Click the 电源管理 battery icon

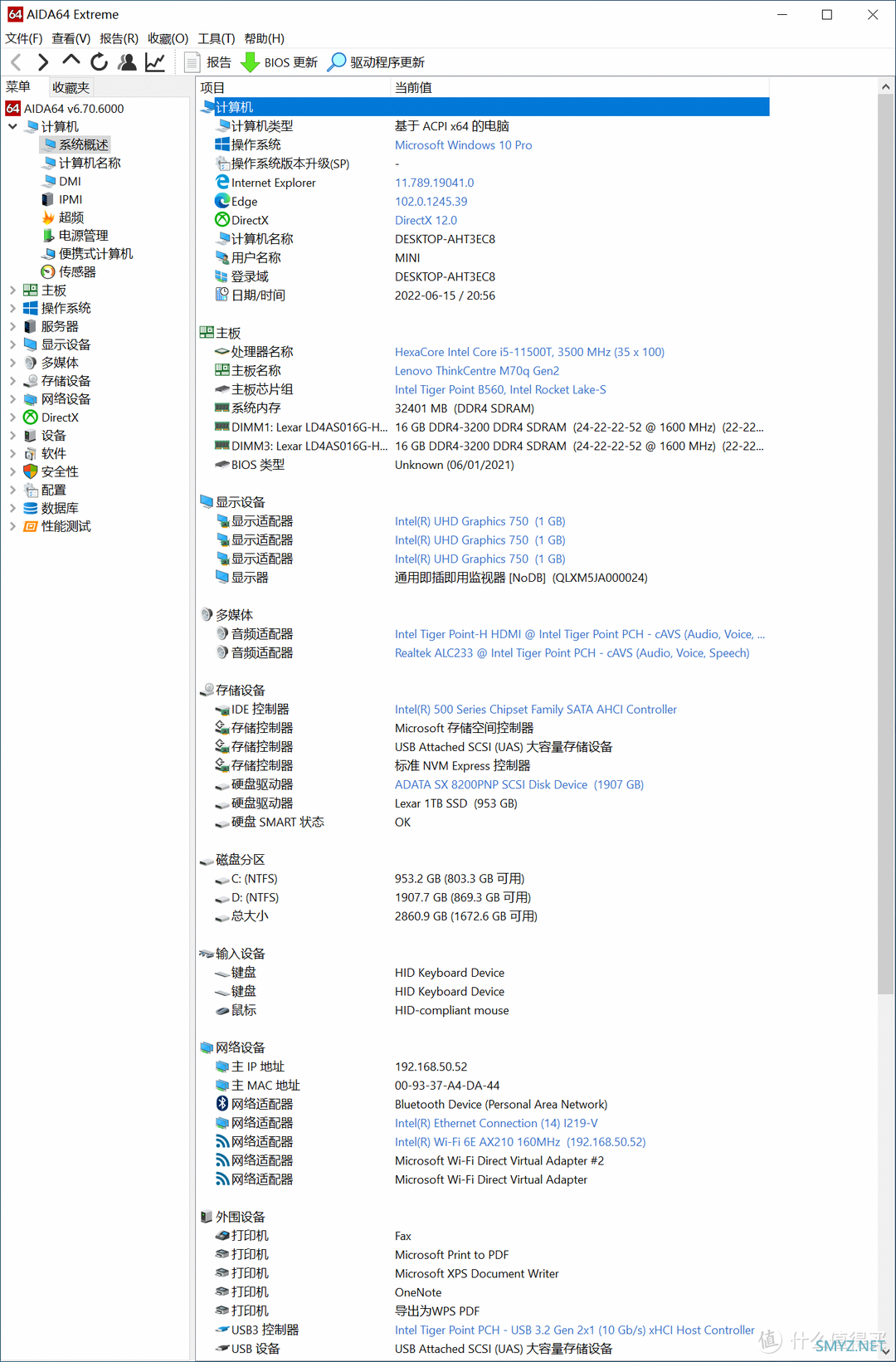48,236
